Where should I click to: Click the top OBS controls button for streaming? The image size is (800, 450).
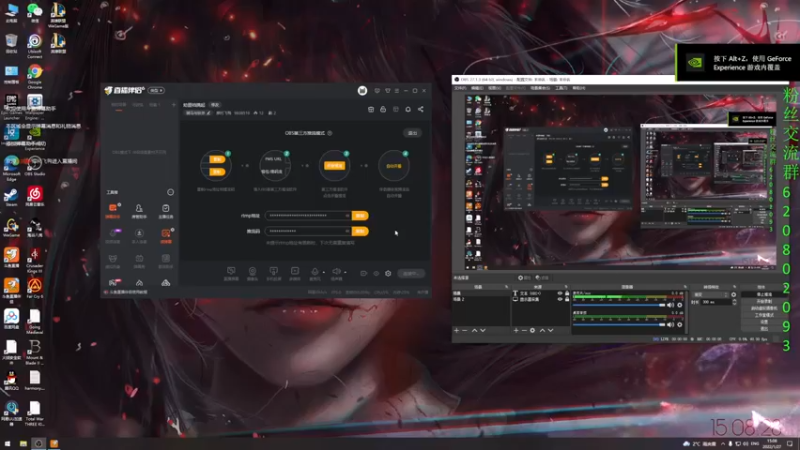click(x=764, y=295)
